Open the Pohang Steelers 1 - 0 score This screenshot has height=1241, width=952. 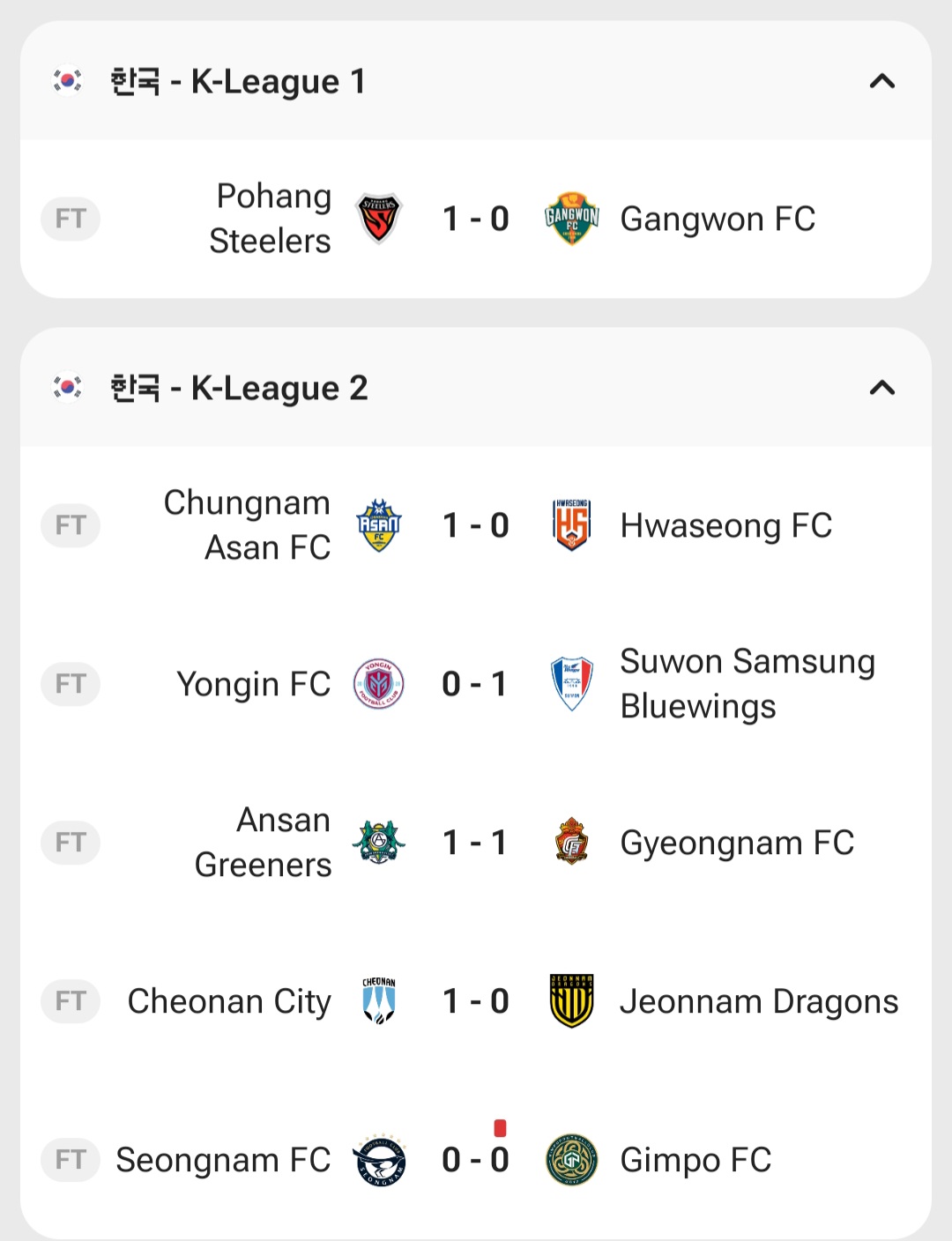[475, 219]
